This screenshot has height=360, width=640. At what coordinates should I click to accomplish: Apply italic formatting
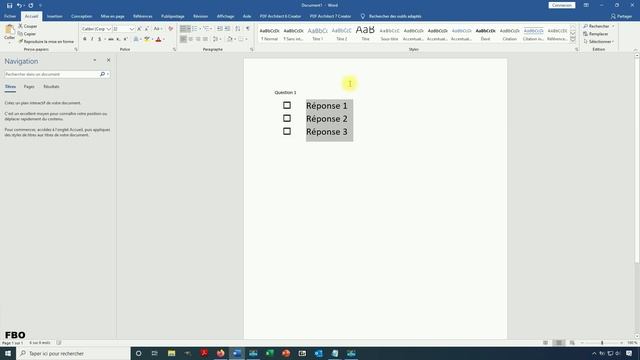[x=92, y=39]
